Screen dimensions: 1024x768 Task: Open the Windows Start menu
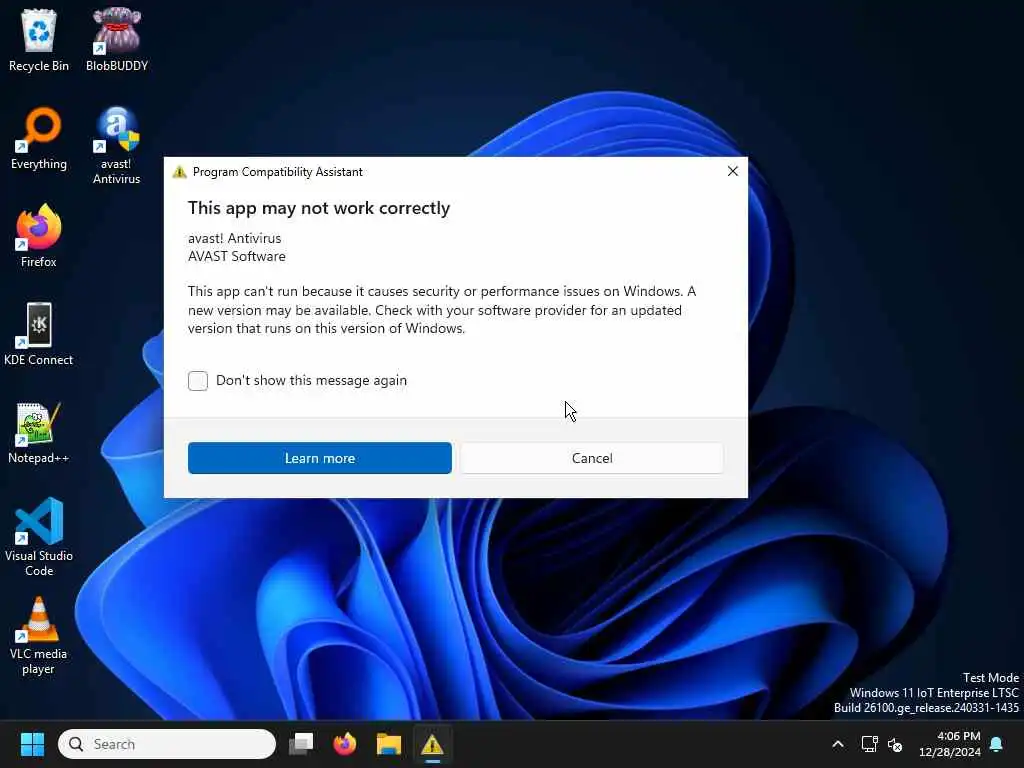(32, 744)
